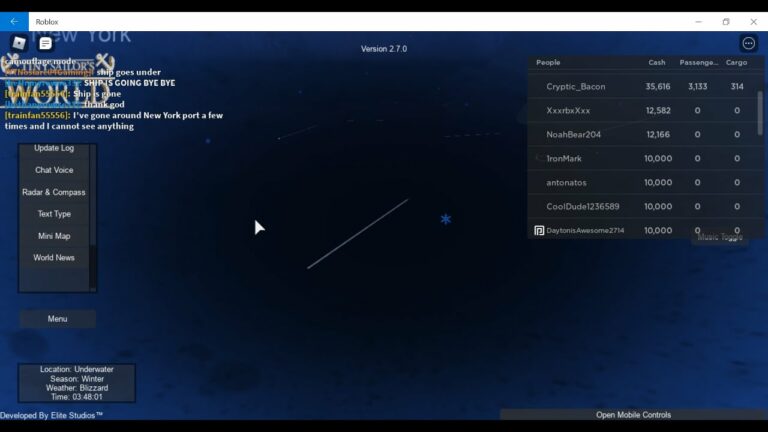
Task: Restore down the Roblox window
Action: tap(725, 21)
